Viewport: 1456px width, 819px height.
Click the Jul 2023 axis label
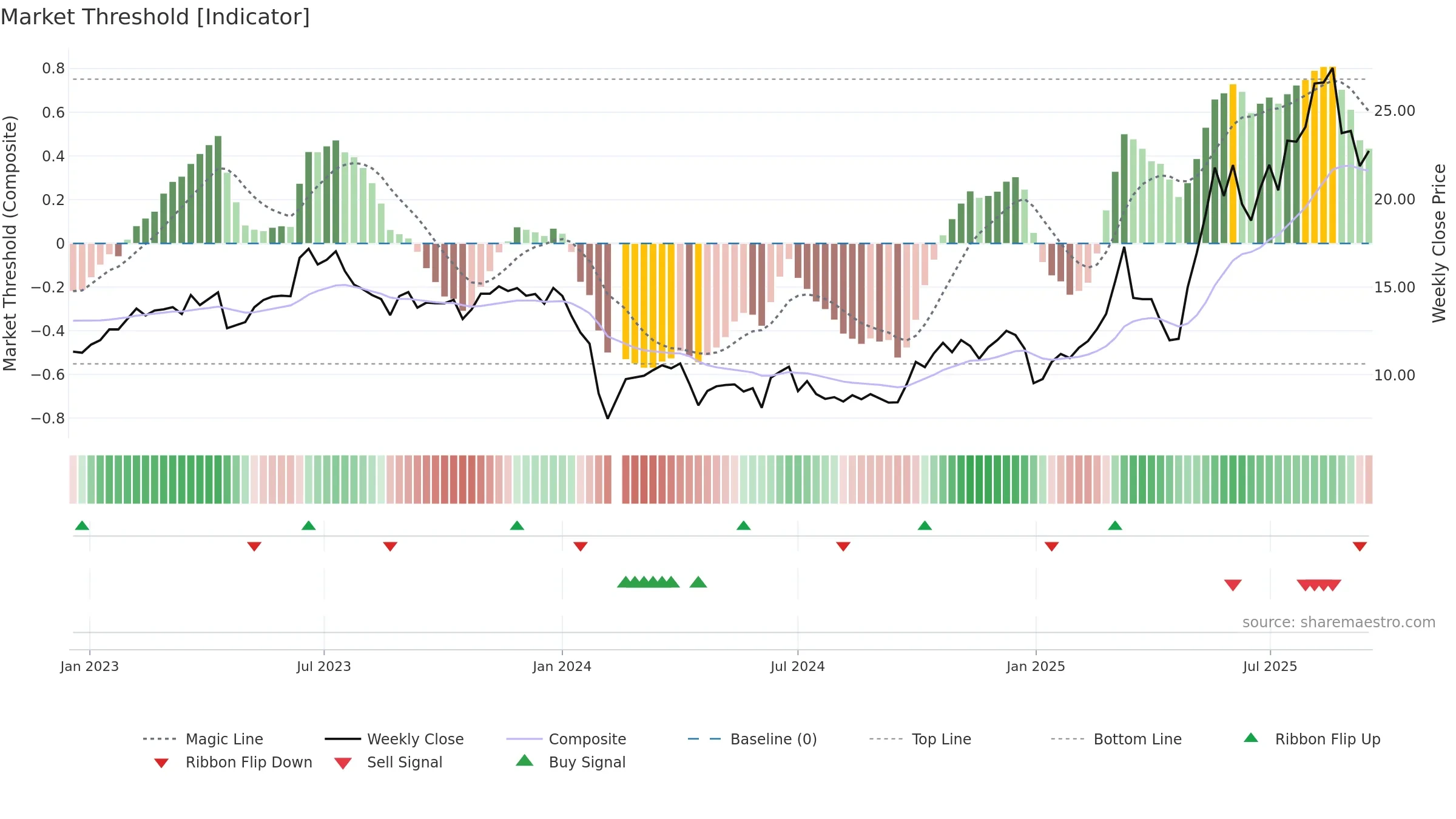coord(324,666)
